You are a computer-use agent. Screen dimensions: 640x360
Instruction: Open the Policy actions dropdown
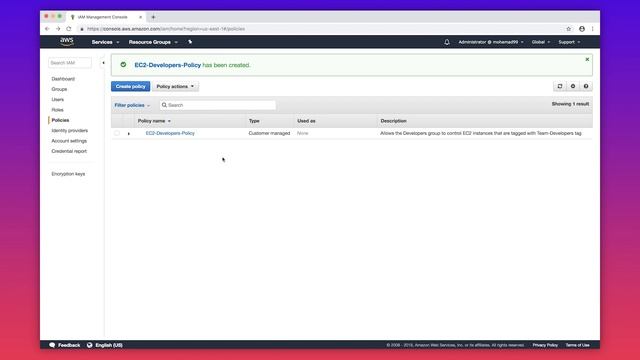176,86
